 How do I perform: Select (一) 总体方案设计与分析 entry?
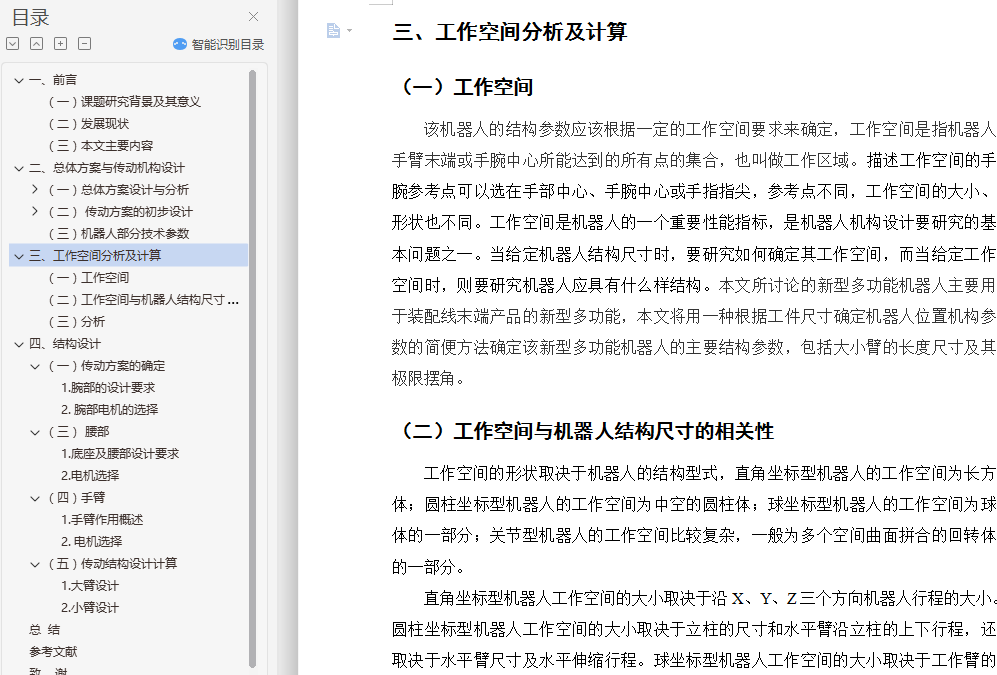tap(119, 189)
